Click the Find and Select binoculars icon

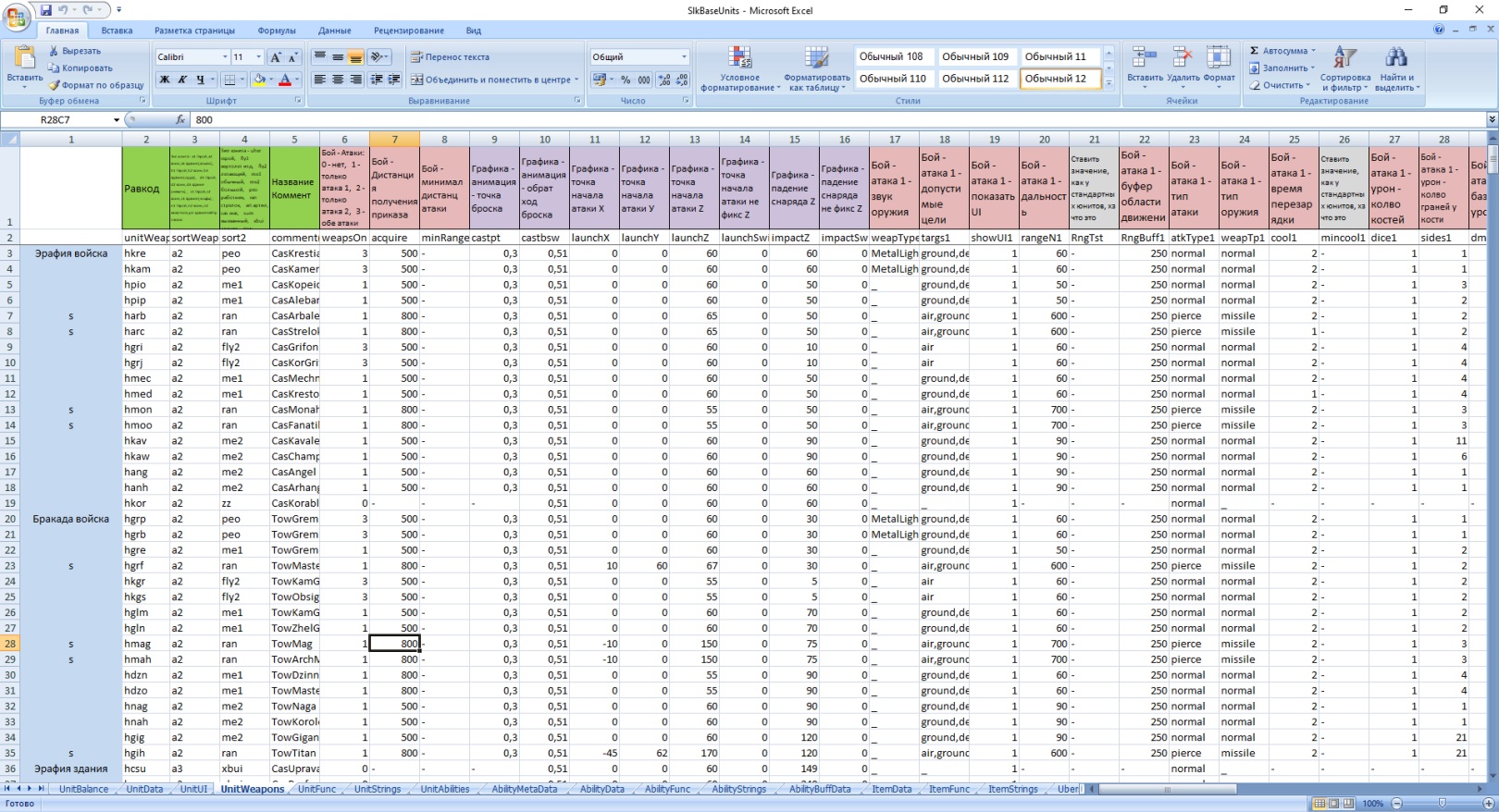(1395, 59)
